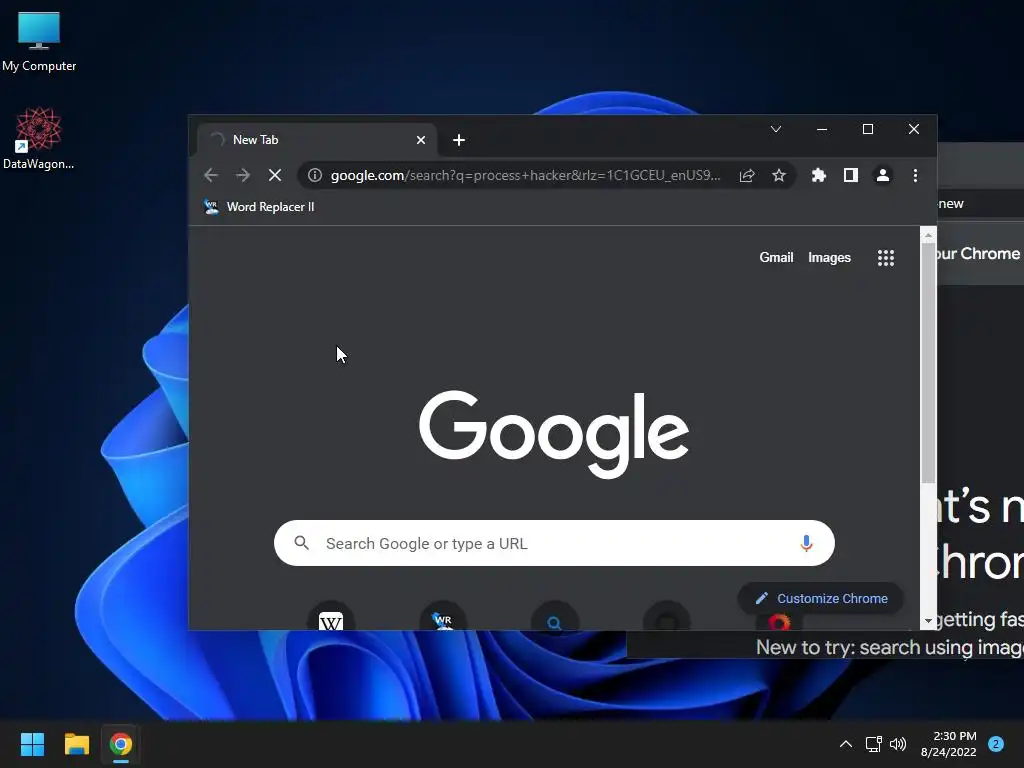Open Google apps grid
The height and width of the screenshot is (768, 1024).
[x=886, y=258]
